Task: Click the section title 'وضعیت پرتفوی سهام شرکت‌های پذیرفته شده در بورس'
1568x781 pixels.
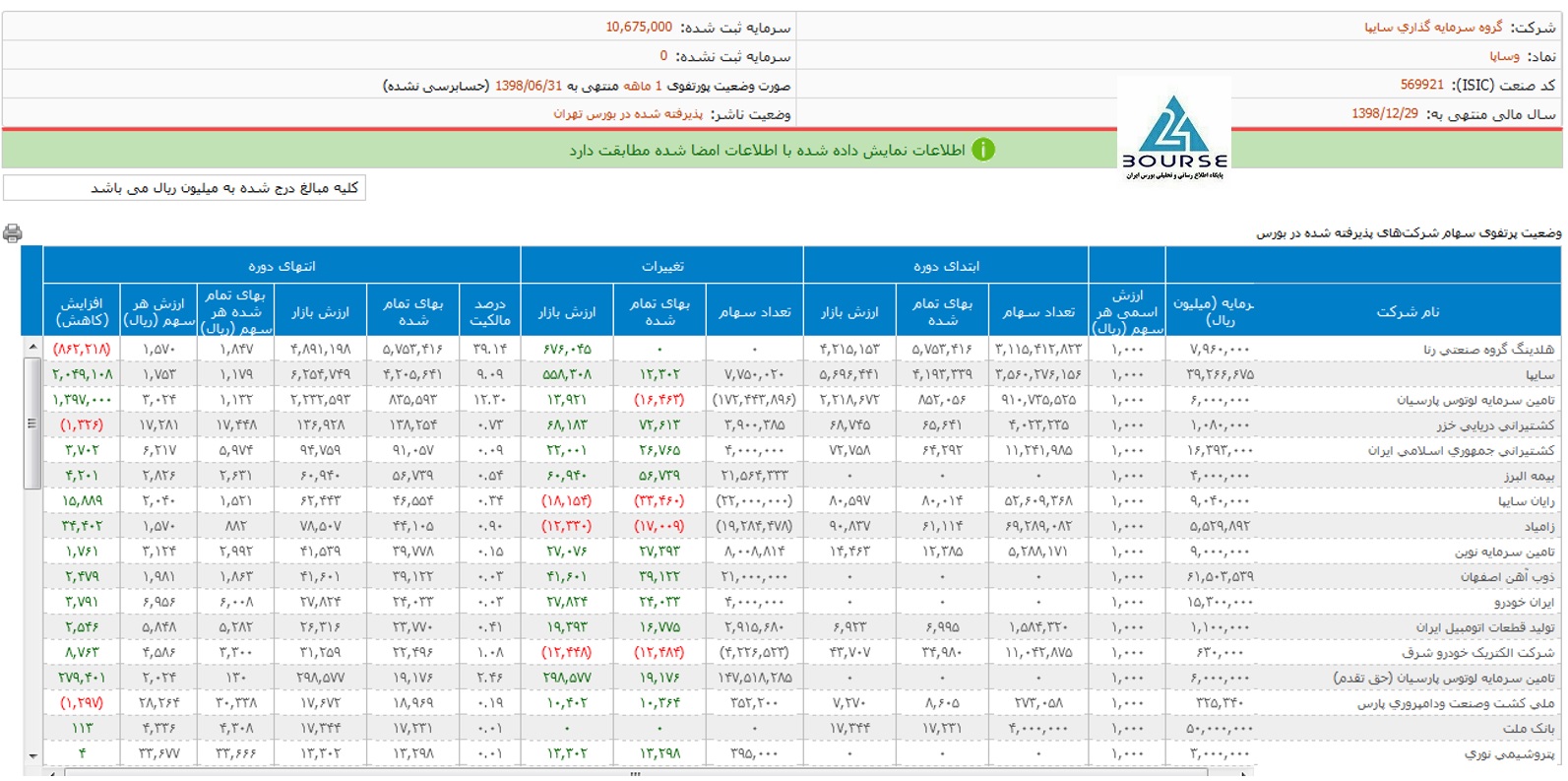Action: [1409, 233]
